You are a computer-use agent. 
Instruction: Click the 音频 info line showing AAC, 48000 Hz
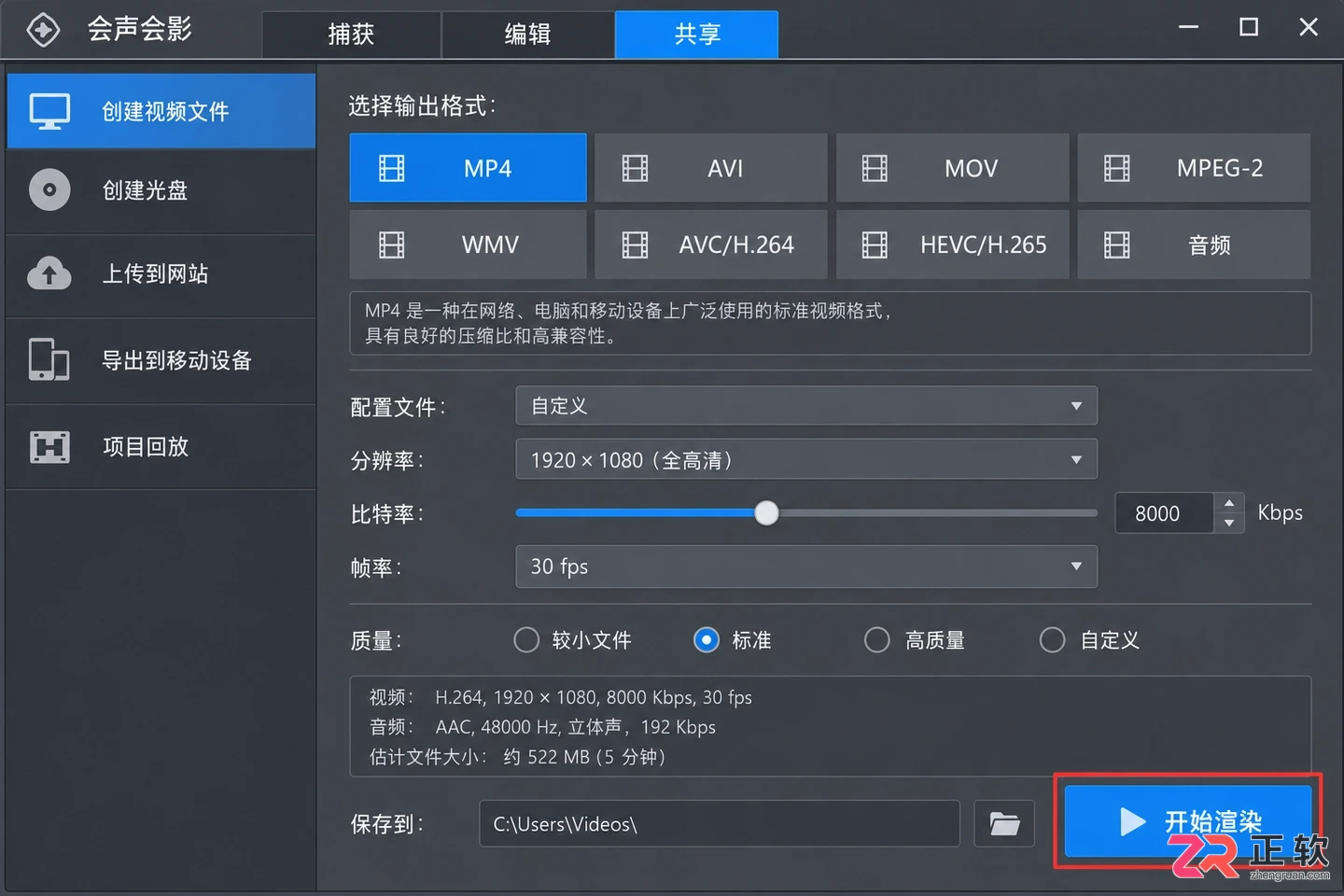(x=543, y=727)
